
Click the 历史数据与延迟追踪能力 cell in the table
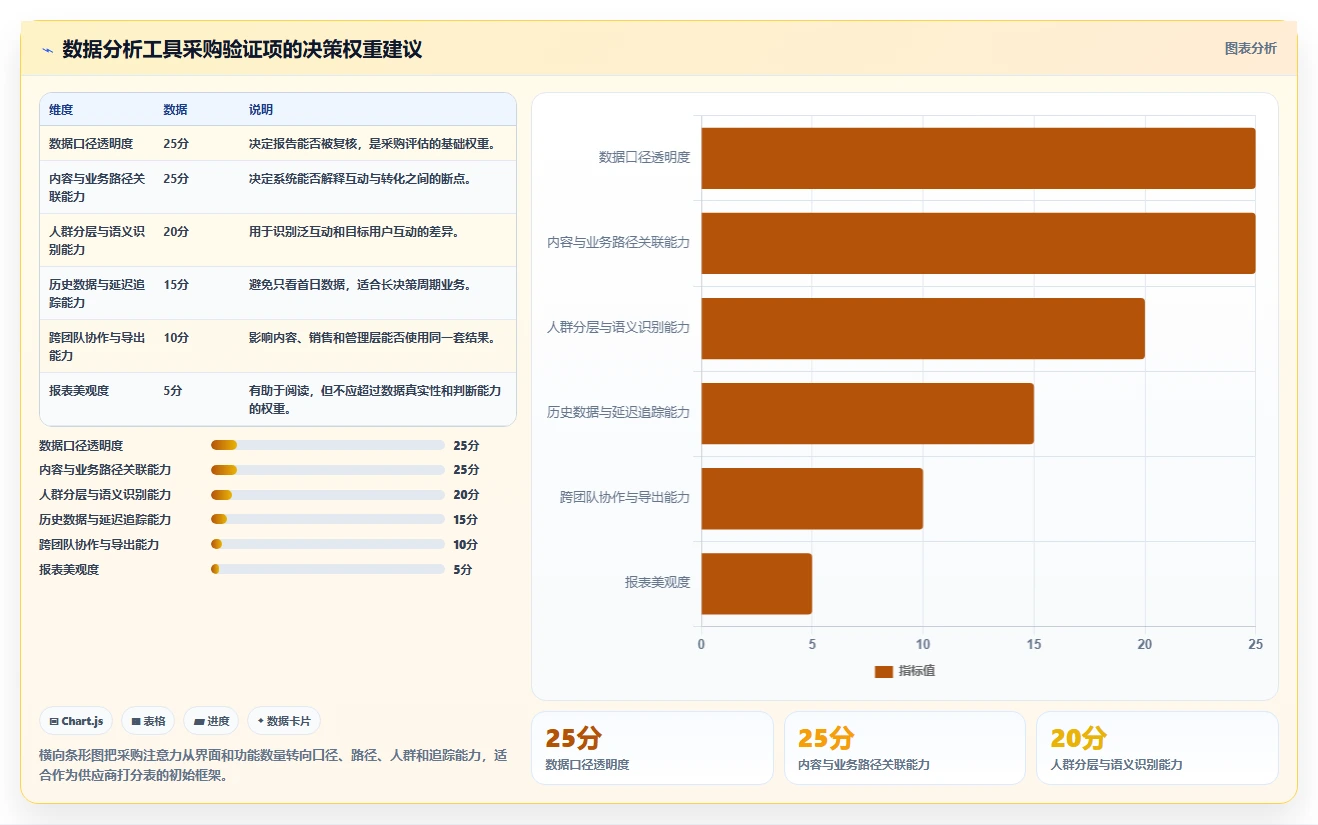click(x=97, y=294)
